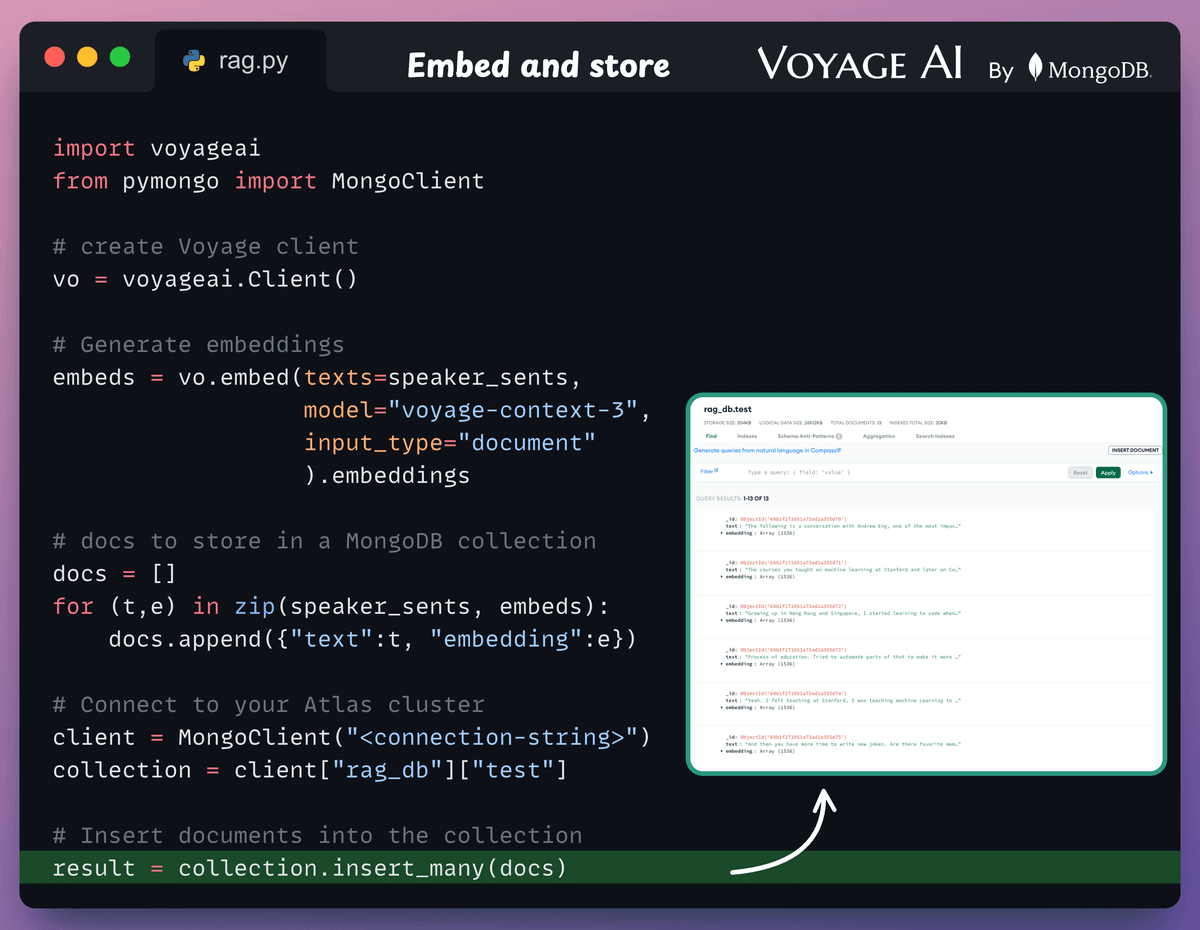Click the Apply query button
1200x930 pixels.
1108,473
